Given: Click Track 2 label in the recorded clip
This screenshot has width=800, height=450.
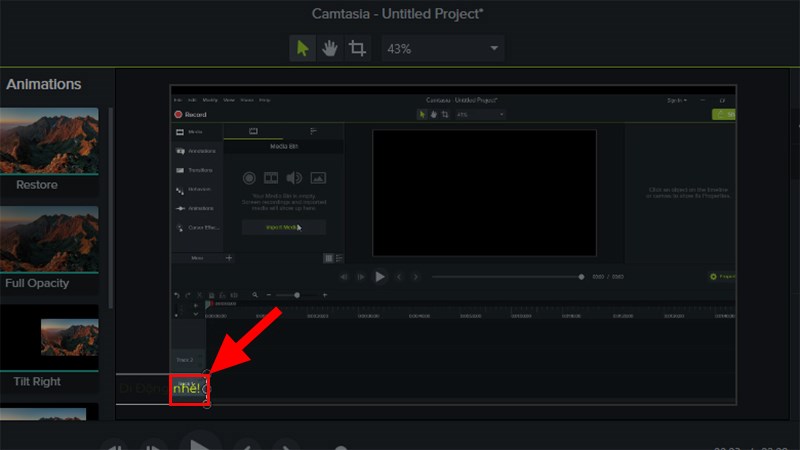Looking at the screenshot, I should pos(185,360).
